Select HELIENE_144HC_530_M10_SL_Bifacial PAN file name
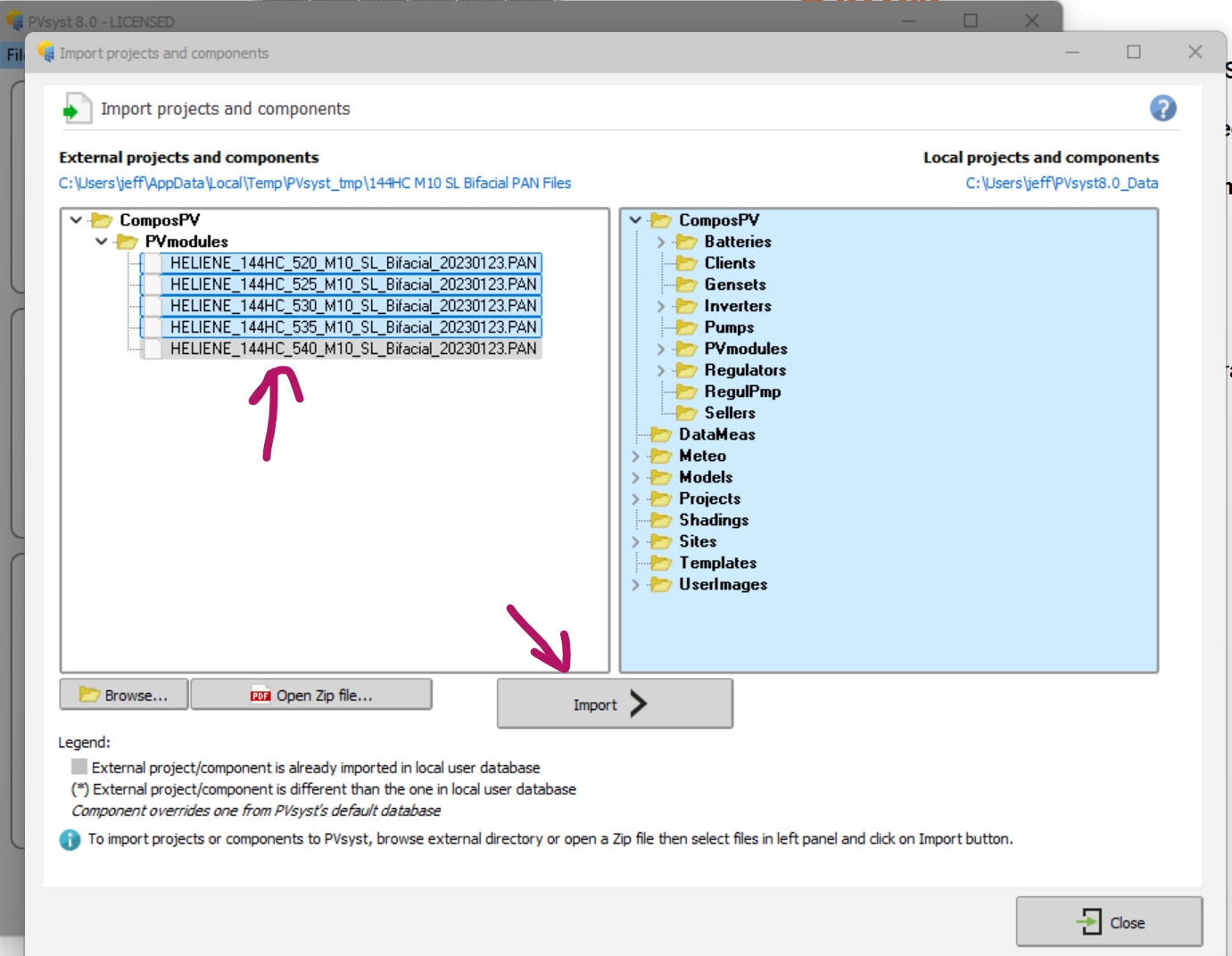 pos(353,306)
